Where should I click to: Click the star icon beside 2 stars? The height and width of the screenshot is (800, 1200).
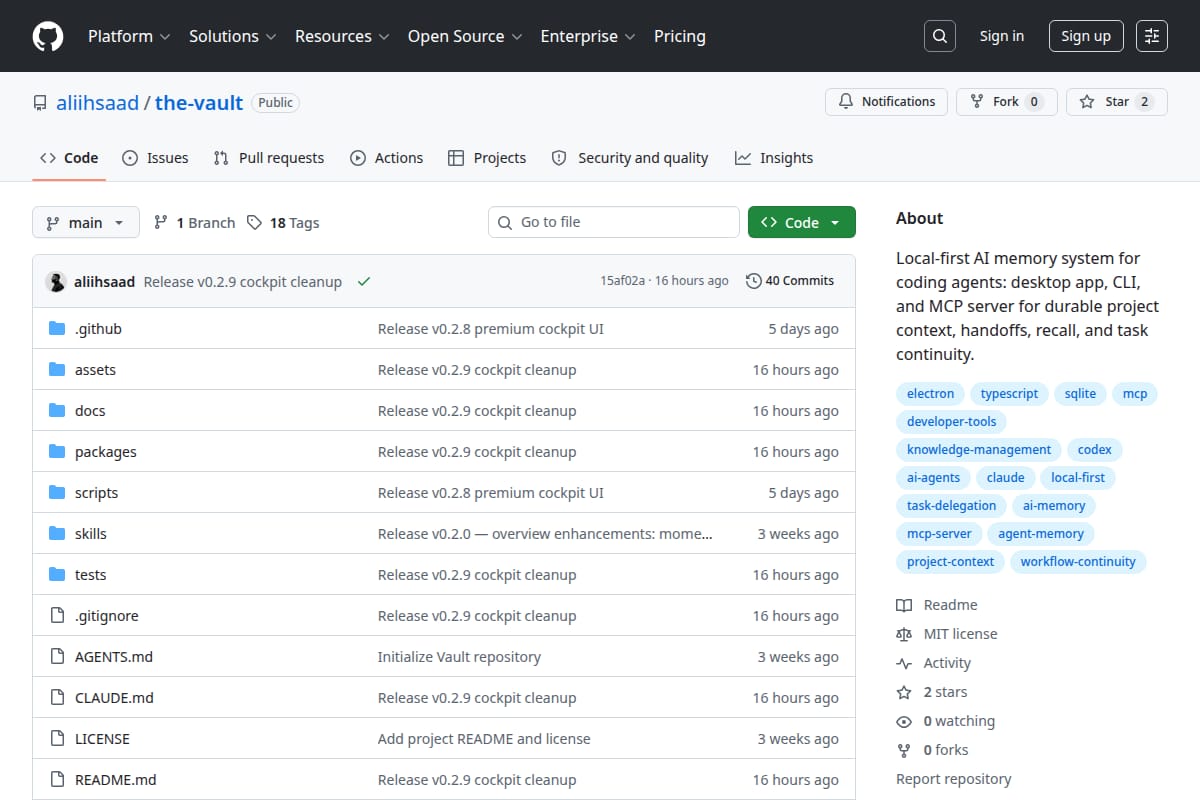click(904, 692)
